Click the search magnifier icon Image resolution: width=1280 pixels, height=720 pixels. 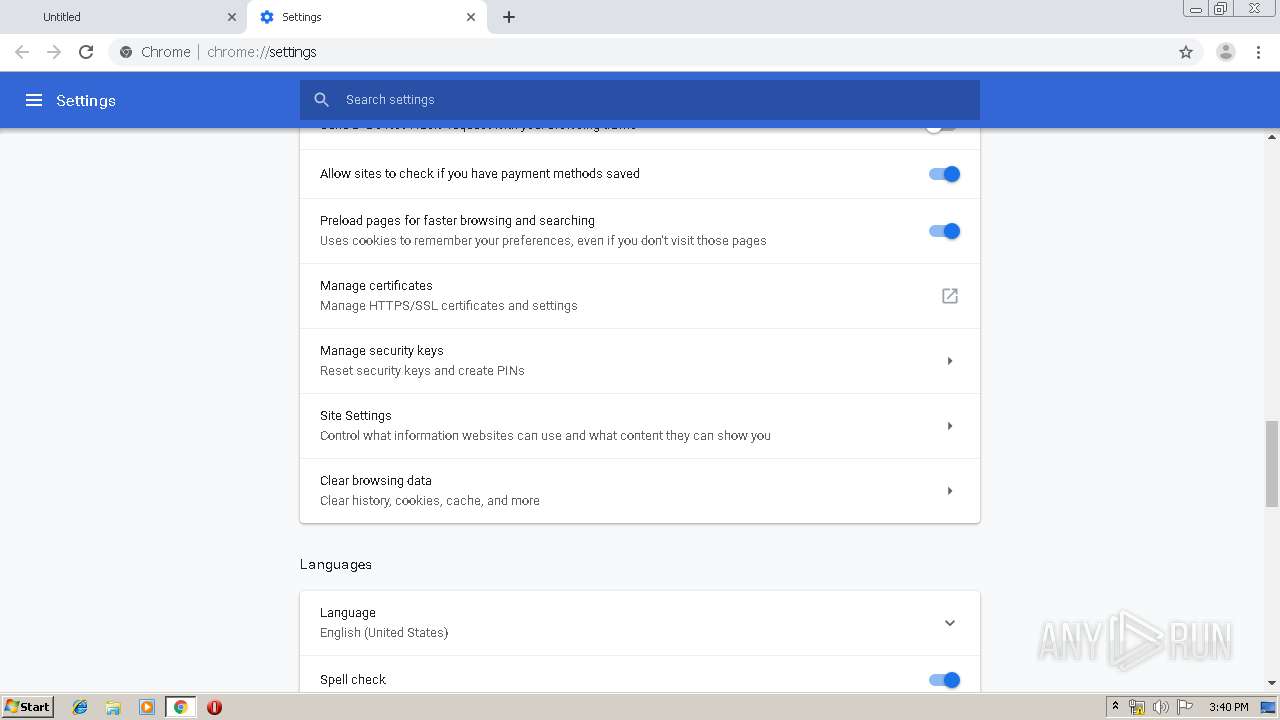(x=321, y=100)
